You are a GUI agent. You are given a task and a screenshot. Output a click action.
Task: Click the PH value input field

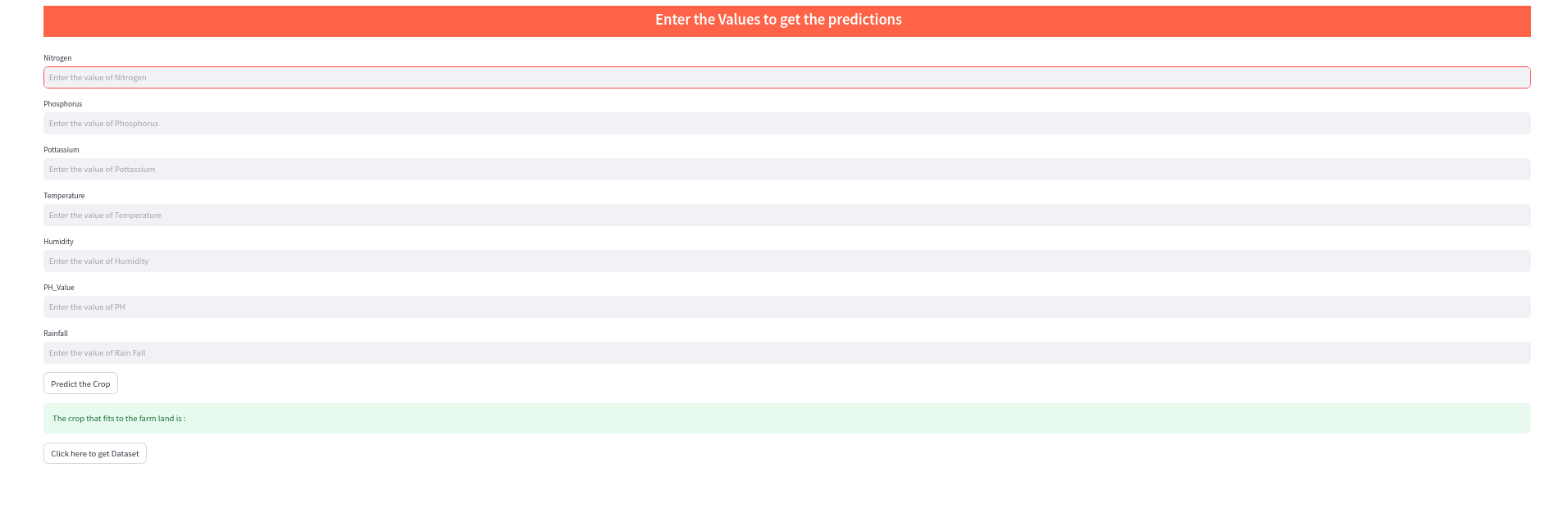[786, 307]
